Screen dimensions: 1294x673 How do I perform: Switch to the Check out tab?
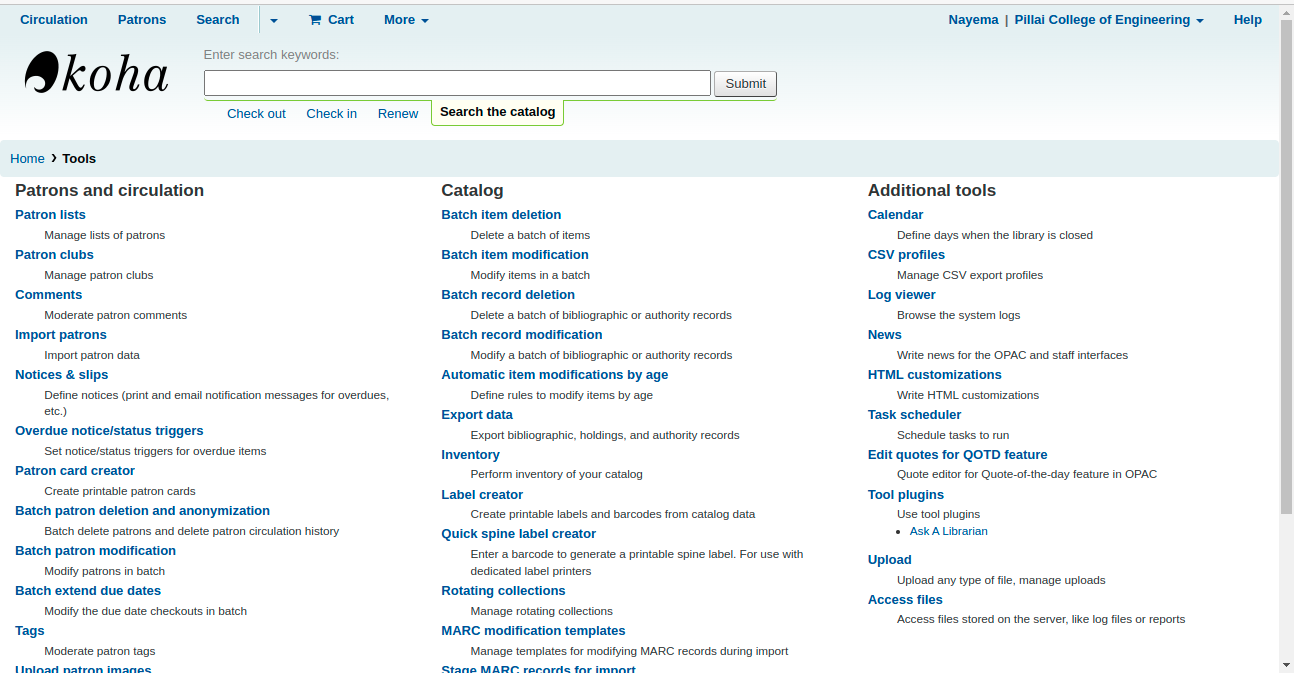point(256,113)
